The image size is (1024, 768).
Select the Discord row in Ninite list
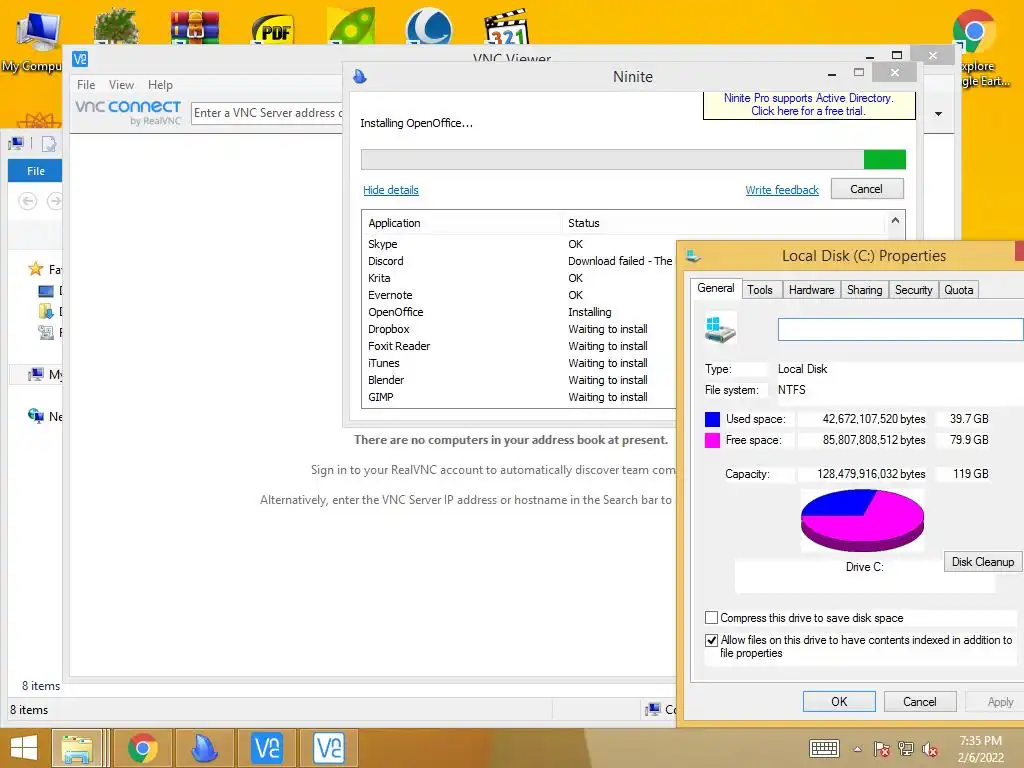[x=519, y=261]
